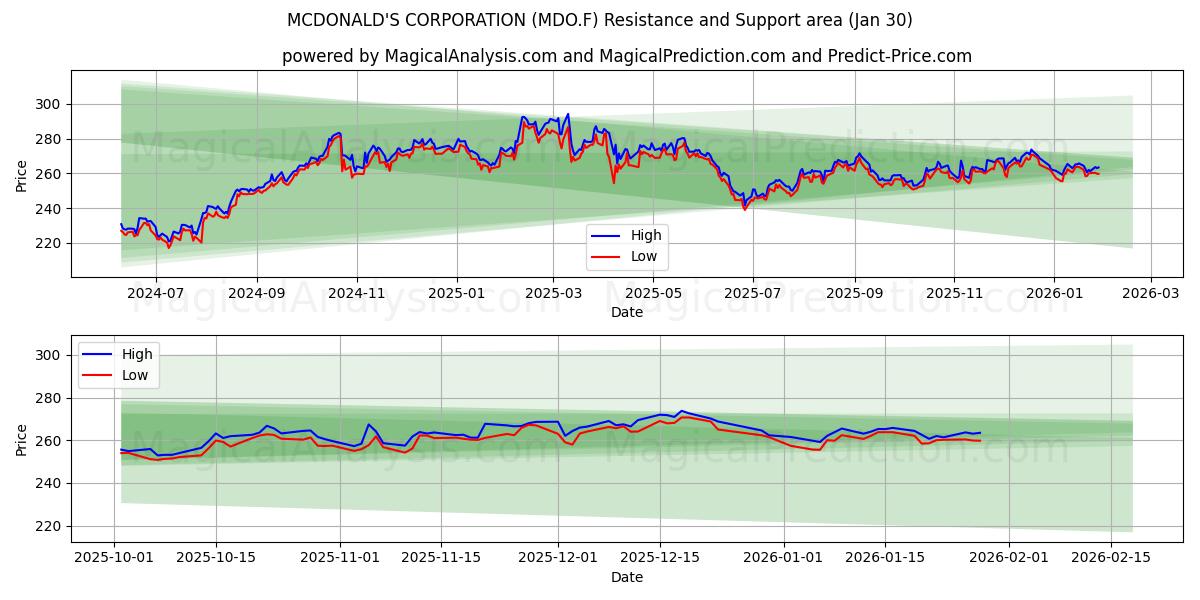
Task: Click the '2026-01-15' tick label on the lower x-axis
Action: 884,559
